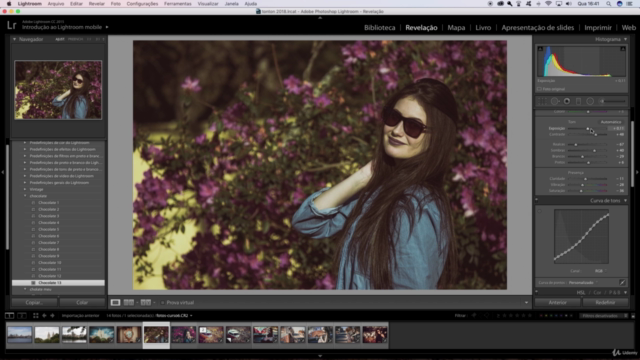Click the Wi-Fi status icon in menu bar
Screen dimensions: 640x360
(548, 4)
